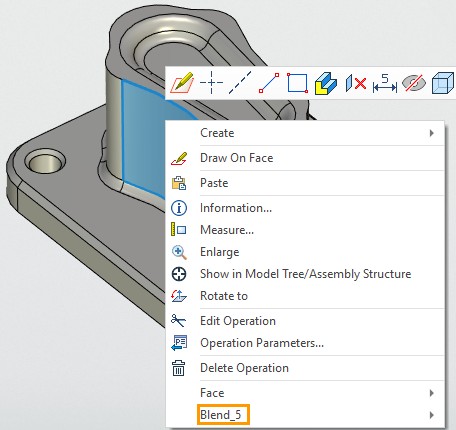Expand the Blend_5 submenu arrow

click(432, 415)
